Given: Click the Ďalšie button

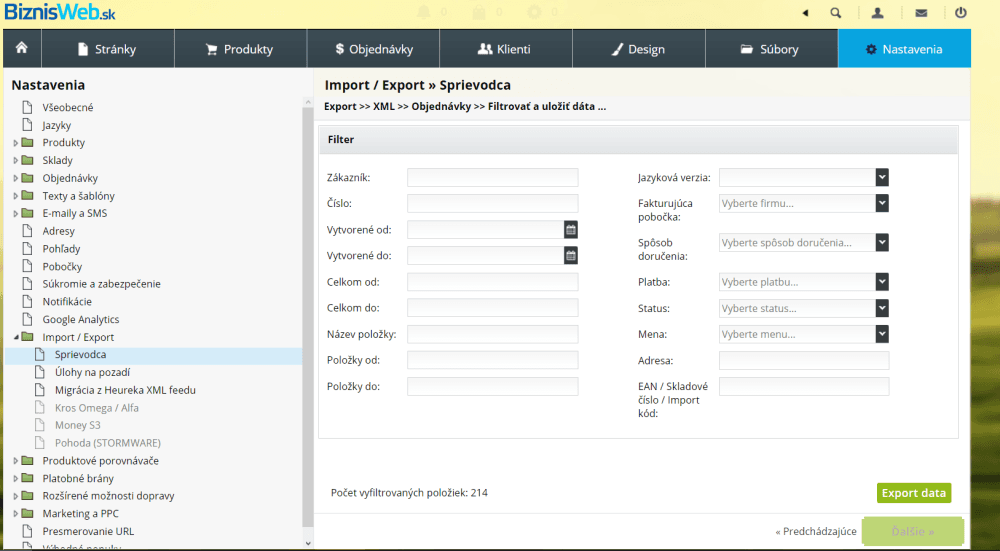Looking at the screenshot, I should tap(913, 531).
